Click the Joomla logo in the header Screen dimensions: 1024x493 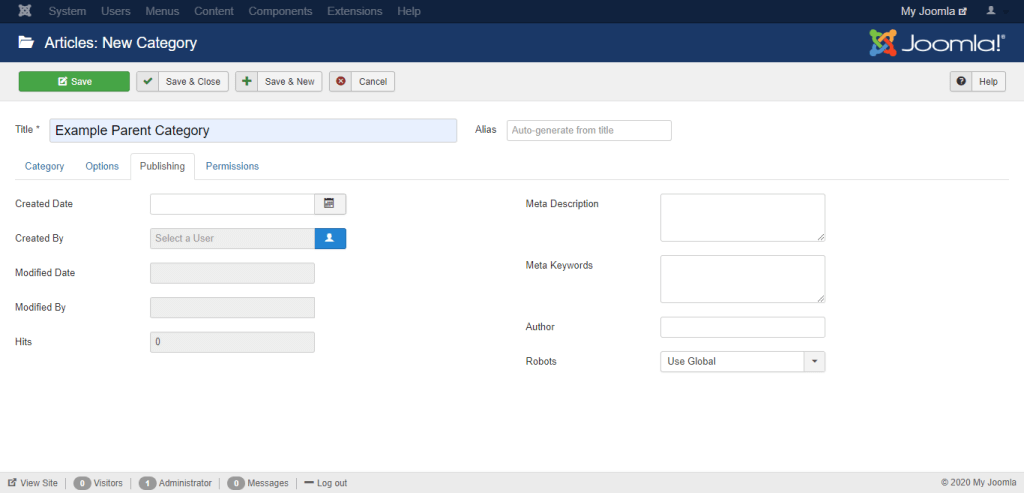click(938, 43)
